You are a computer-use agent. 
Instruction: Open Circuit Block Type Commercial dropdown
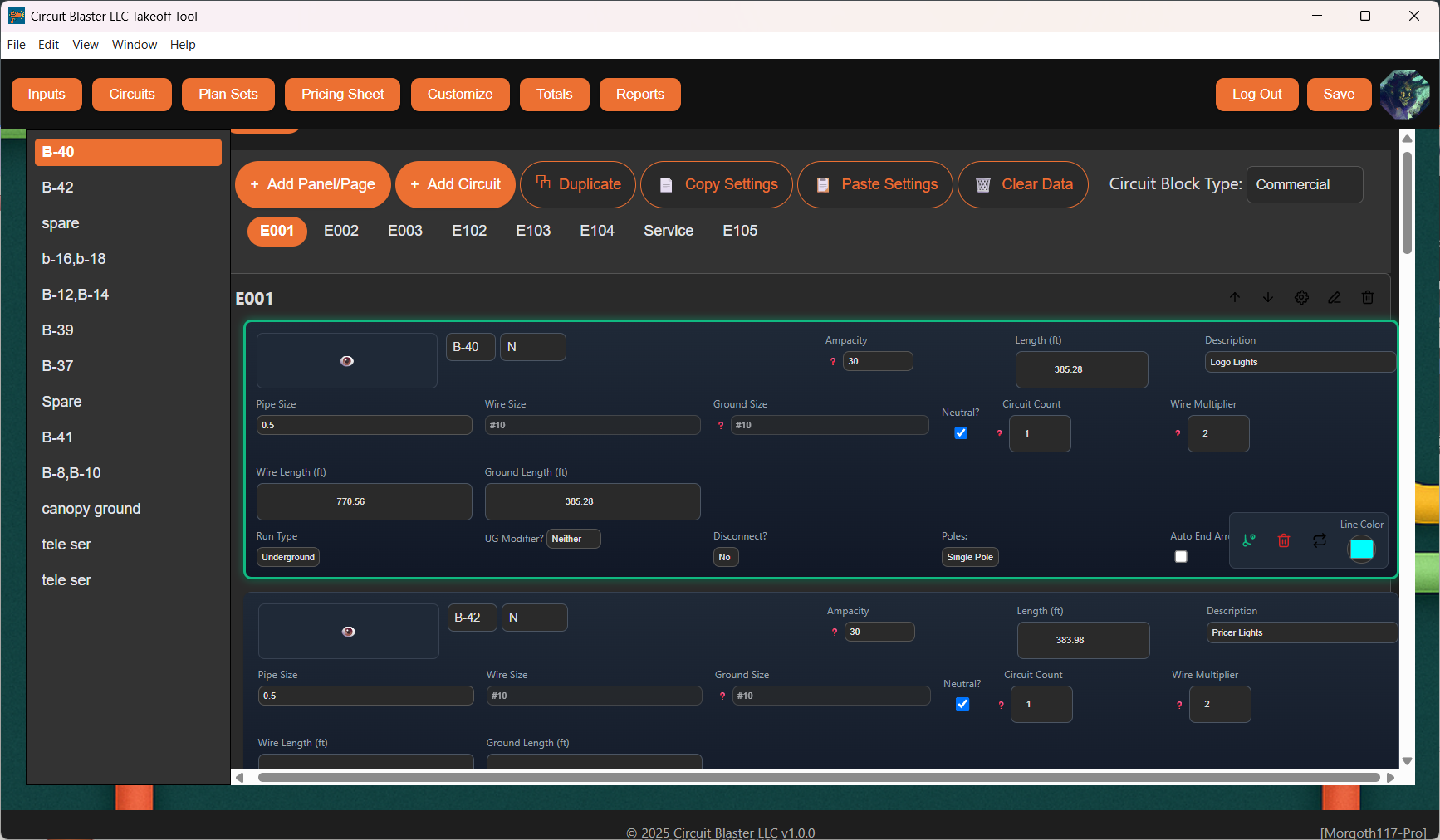pyautogui.click(x=1304, y=184)
